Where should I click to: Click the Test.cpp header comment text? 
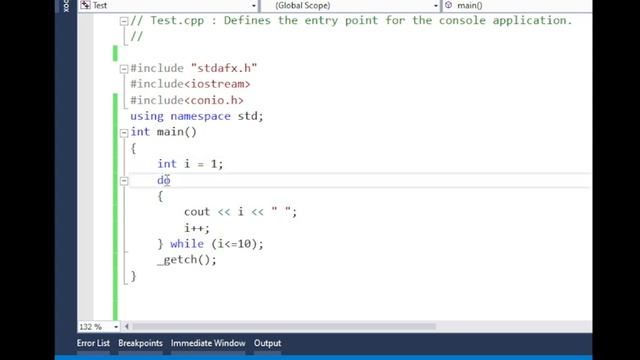pyautogui.click(x=351, y=20)
